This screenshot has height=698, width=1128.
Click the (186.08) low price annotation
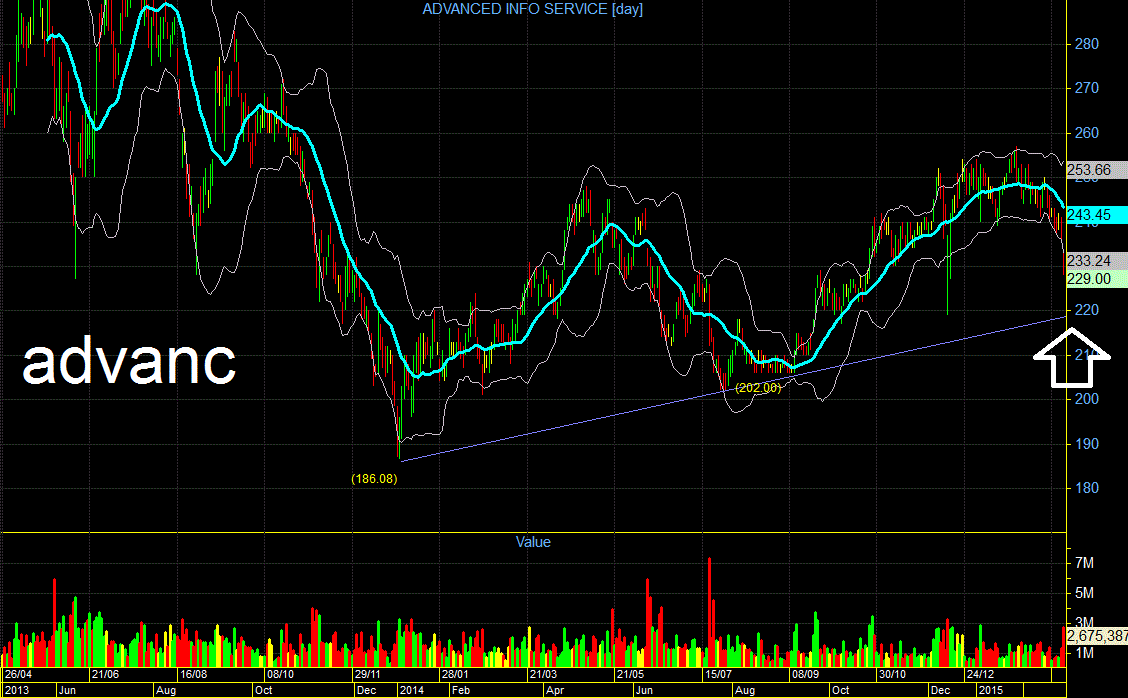[374, 479]
